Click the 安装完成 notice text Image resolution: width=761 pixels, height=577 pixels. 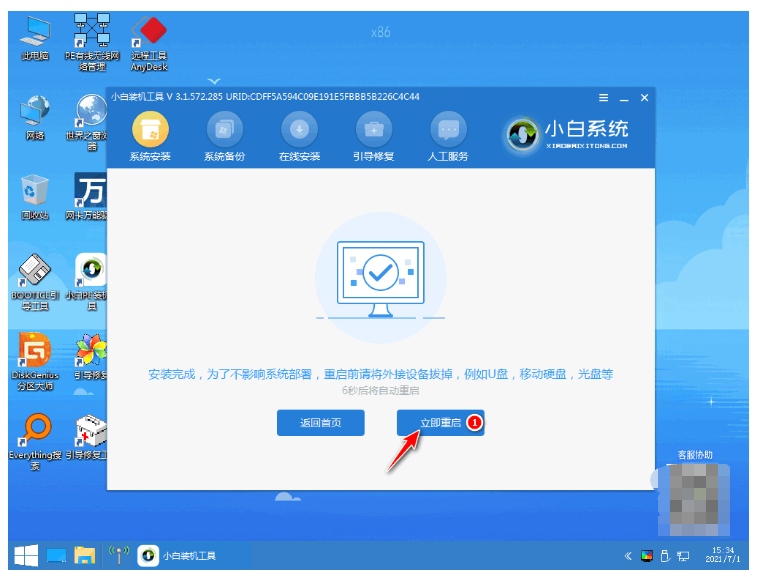(380, 374)
